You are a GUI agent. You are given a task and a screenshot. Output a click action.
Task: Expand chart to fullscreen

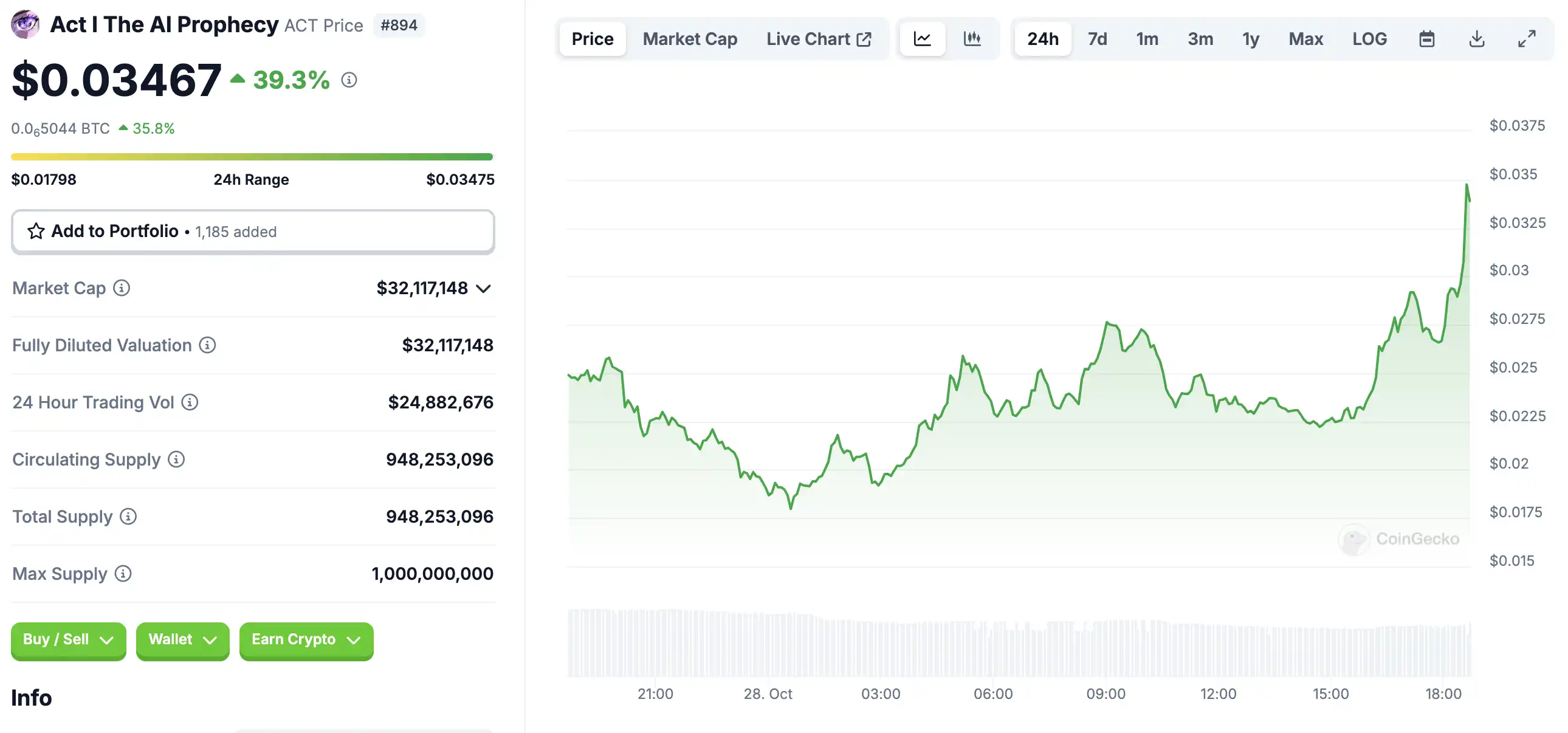pos(1527,39)
